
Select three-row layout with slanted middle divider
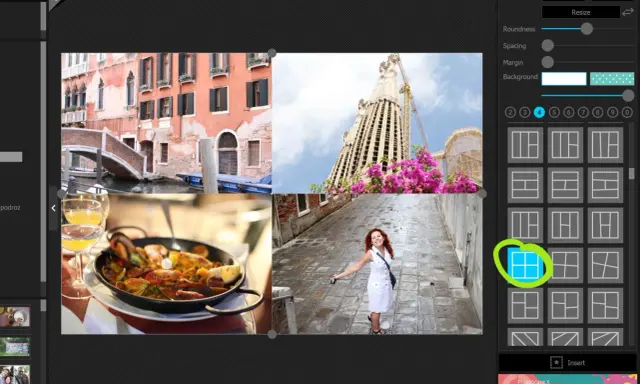tap(565, 185)
